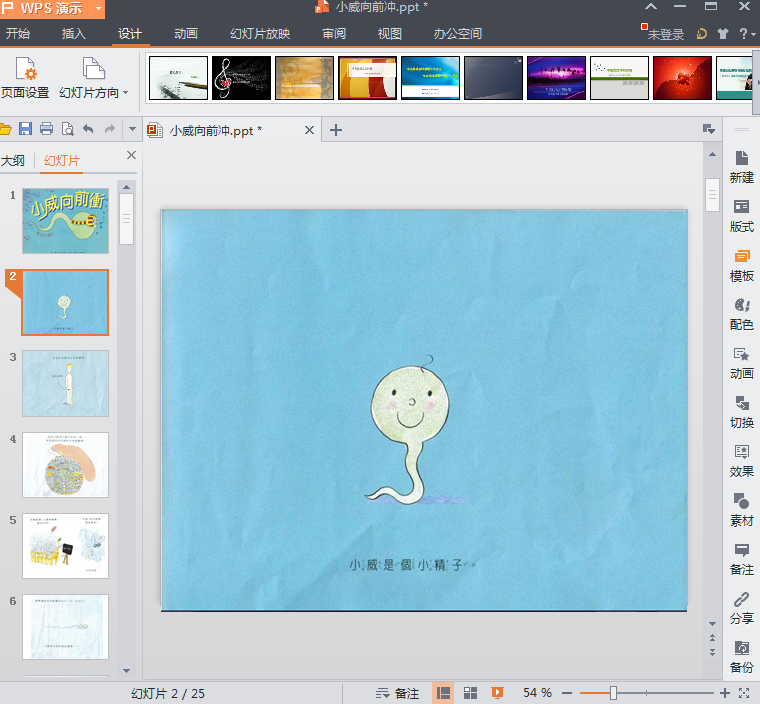760x704 pixels.
Task: Click the save icon in quick toolbar
Action: [24, 129]
